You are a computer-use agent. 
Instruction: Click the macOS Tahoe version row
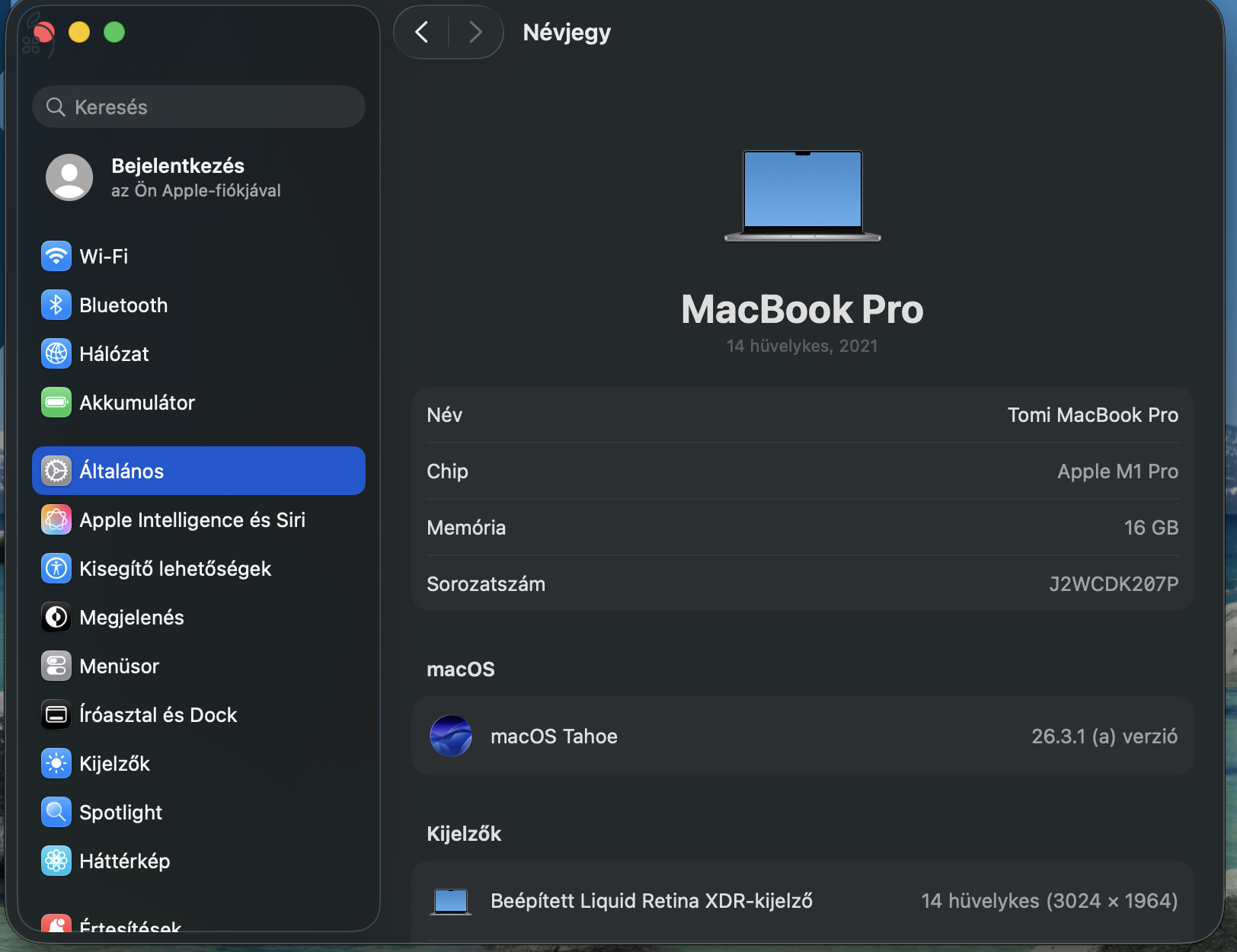point(801,736)
